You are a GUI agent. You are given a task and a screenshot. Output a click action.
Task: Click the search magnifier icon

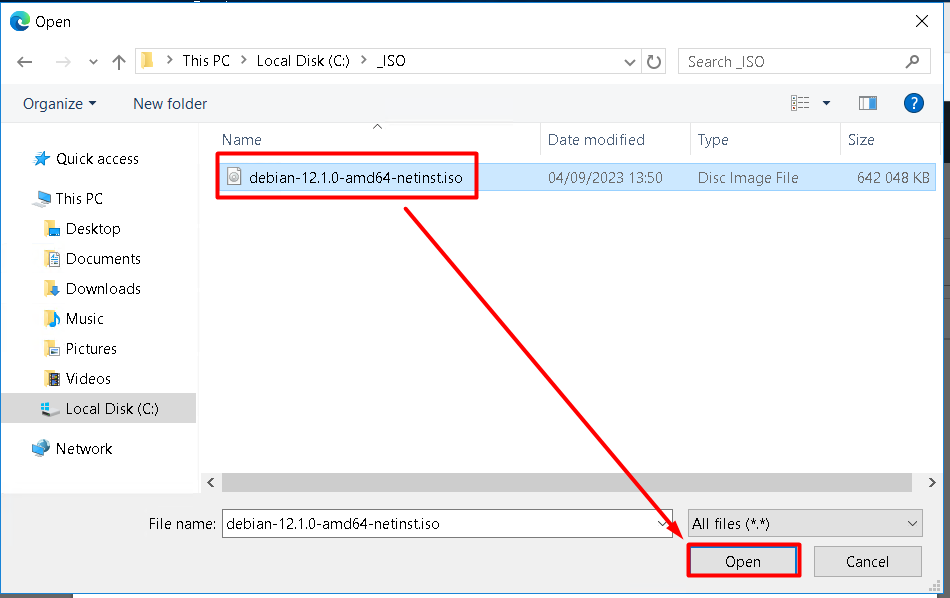click(912, 61)
